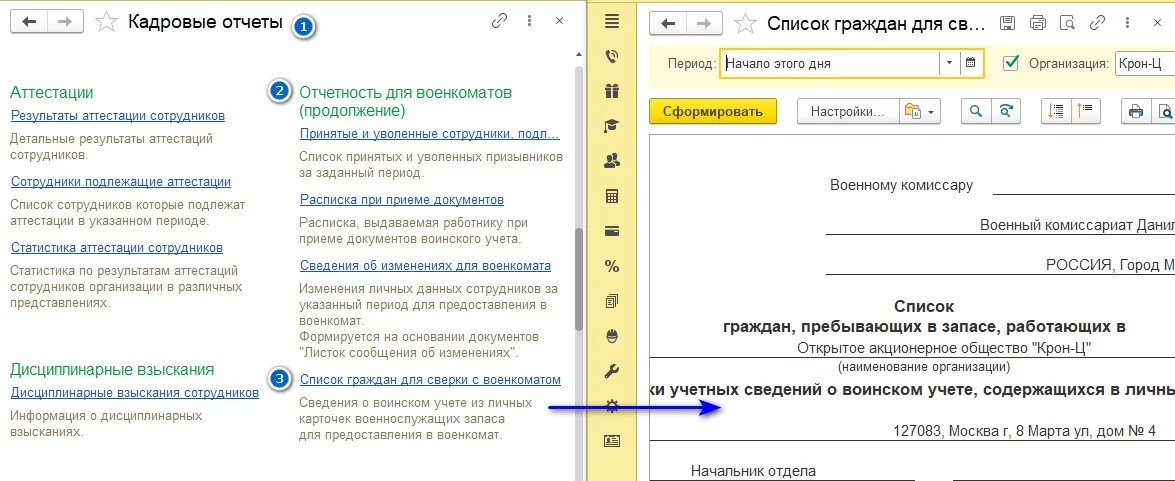The width and height of the screenshot is (1175, 481).
Task: Click the Военному комиссару text in report
Action: [x=901, y=185]
